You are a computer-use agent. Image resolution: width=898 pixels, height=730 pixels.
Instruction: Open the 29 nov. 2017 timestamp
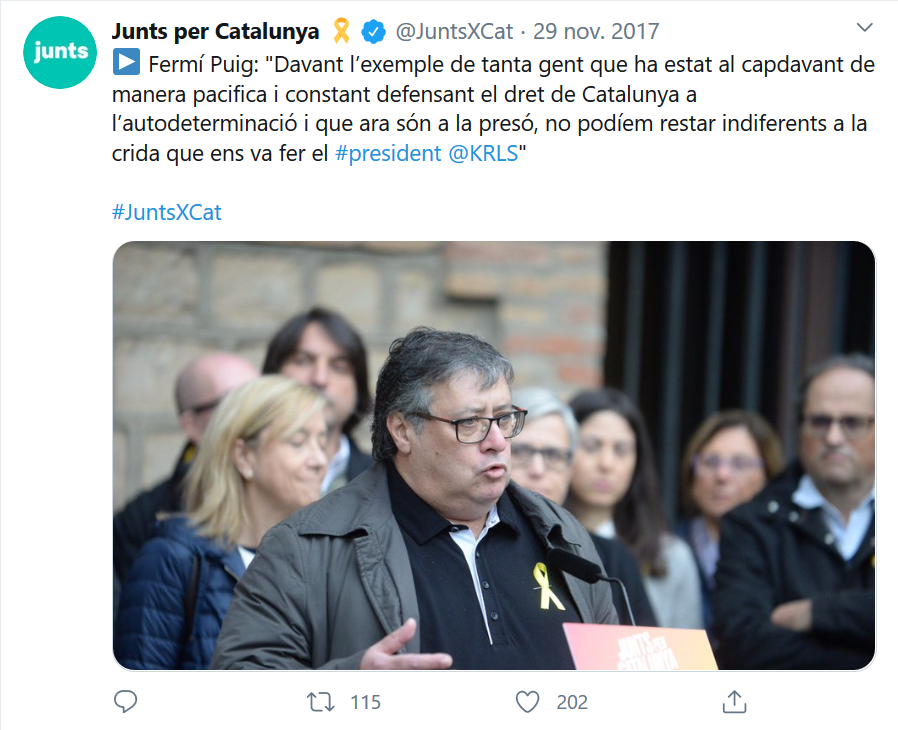[596, 31]
